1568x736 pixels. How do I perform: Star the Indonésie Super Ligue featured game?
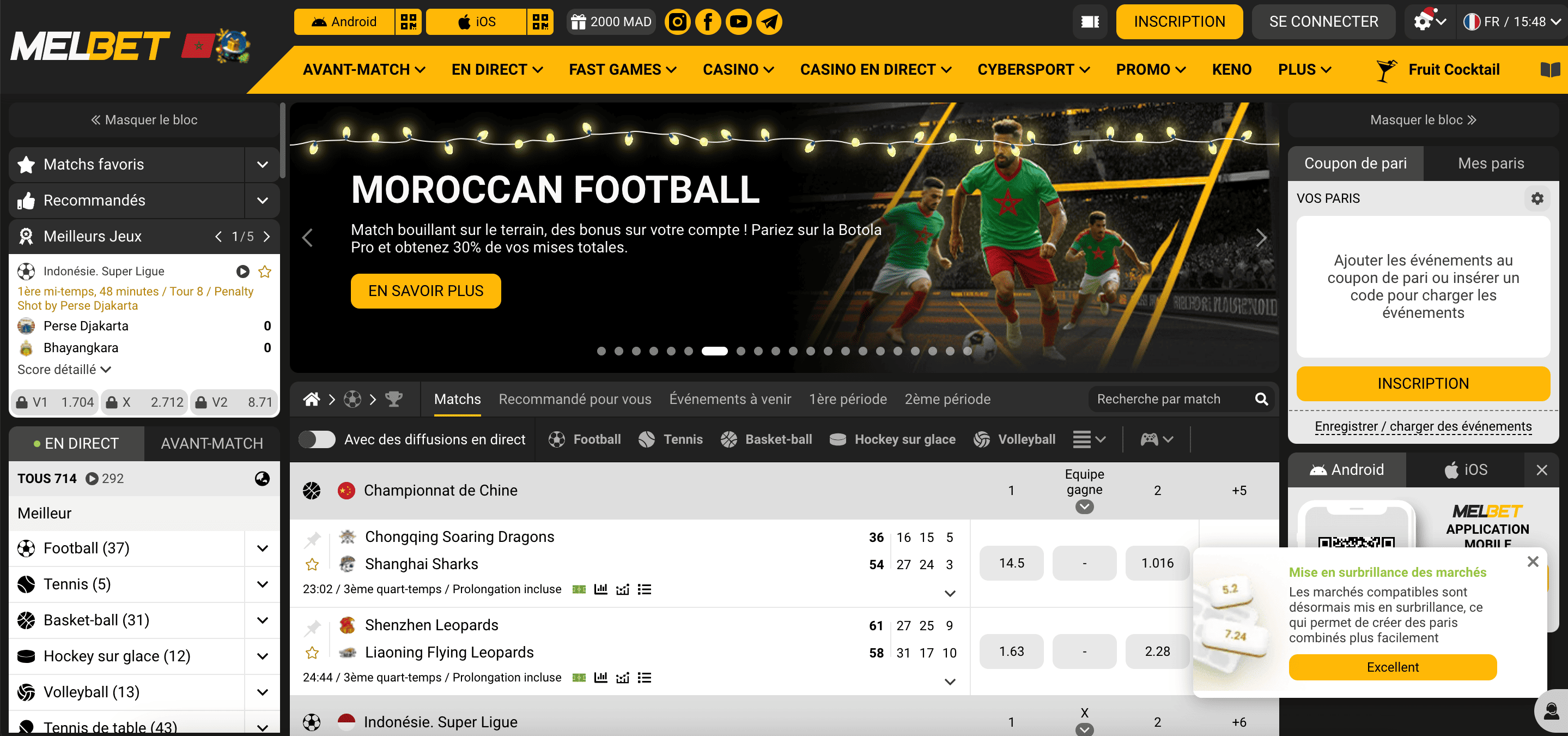pyautogui.click(x=265, y=272)
